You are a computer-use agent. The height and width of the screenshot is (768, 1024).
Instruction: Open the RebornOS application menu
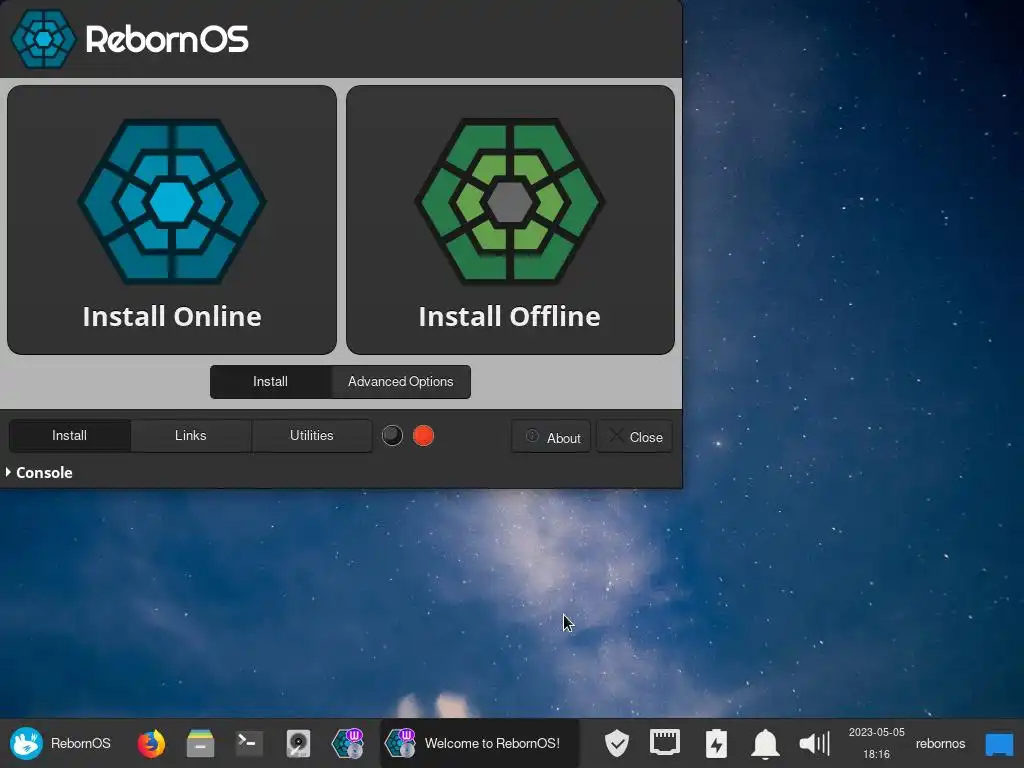pos(60,743)
